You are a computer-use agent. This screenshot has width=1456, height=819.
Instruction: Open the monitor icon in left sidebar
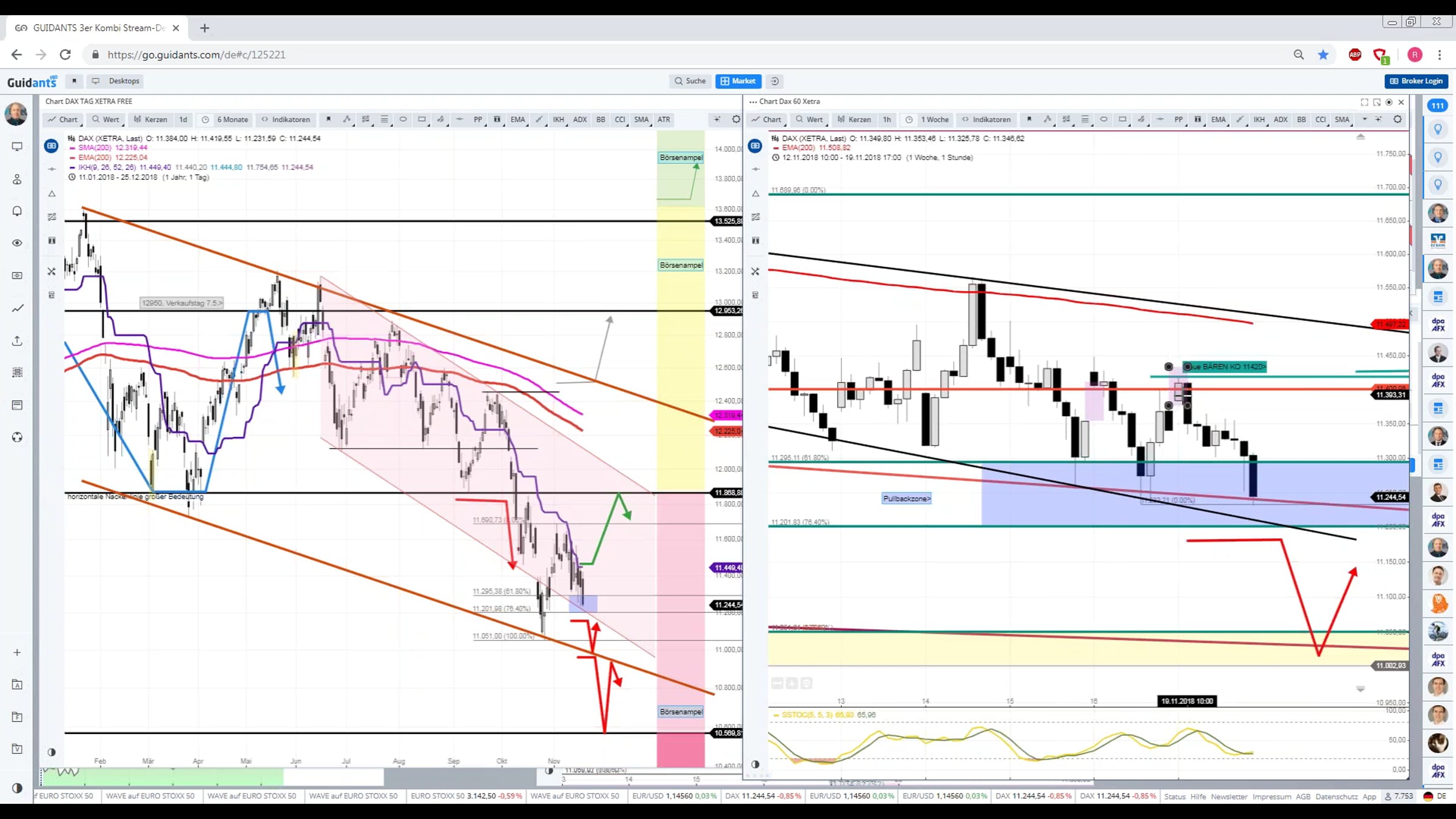17,147
